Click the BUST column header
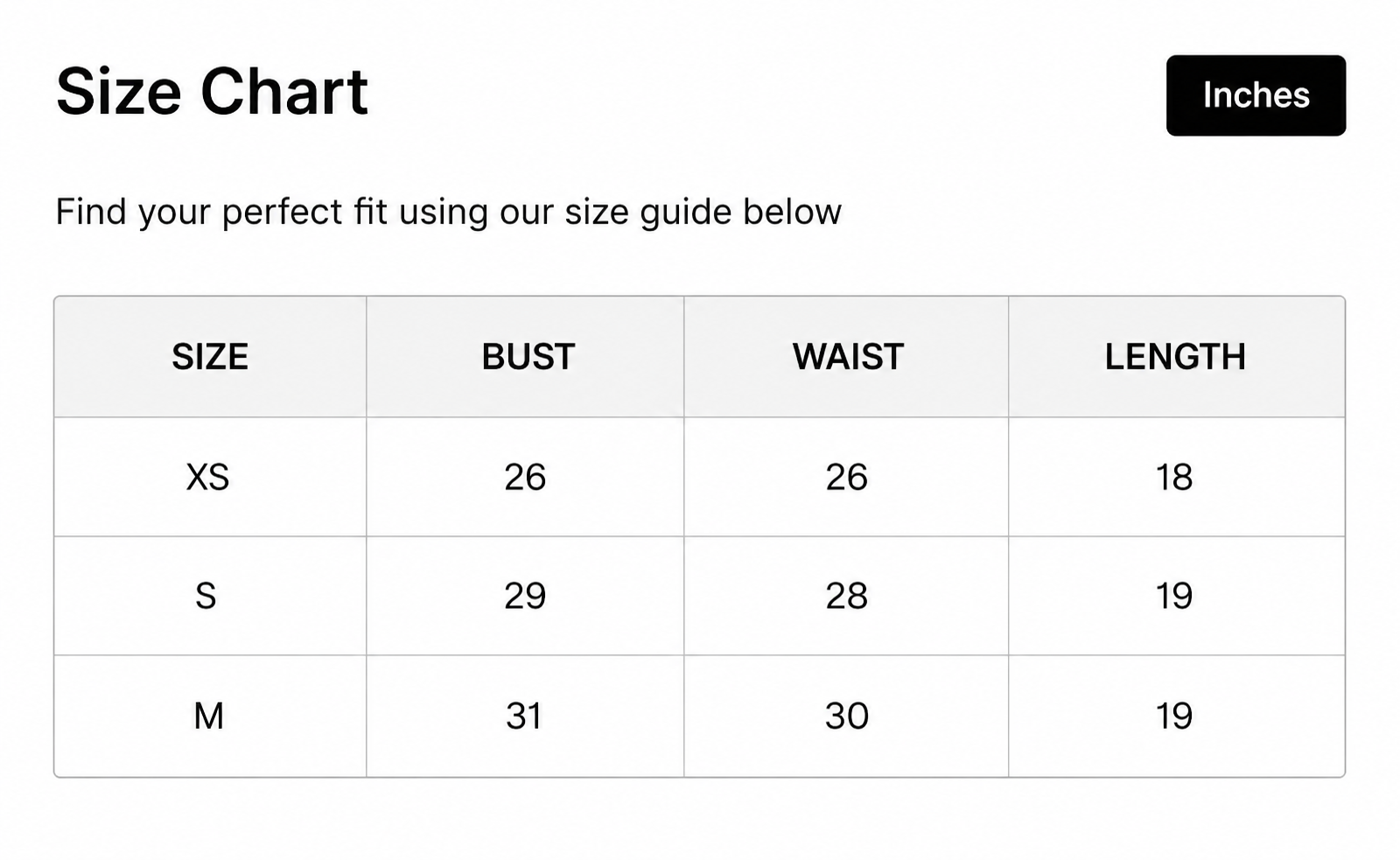Screen dimensions: 1400x860 528,357
